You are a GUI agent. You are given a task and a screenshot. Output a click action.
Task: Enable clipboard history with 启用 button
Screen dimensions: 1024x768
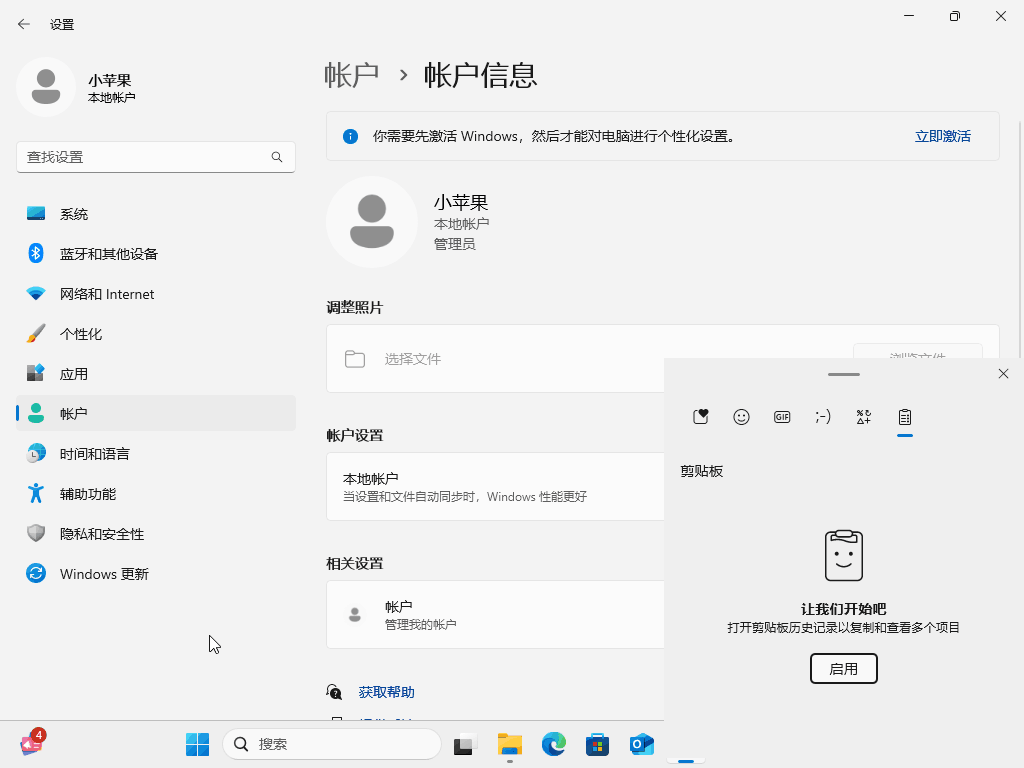843,669
